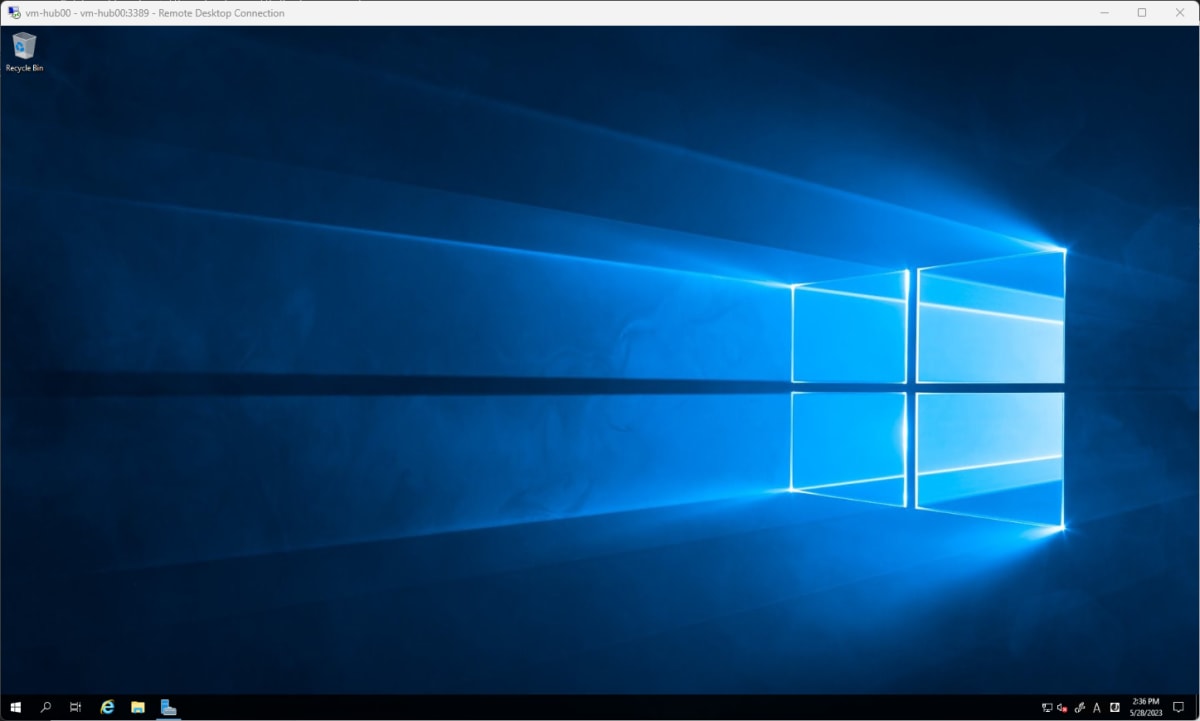Screen dimensions: 1200x721
Task: Open File Explorer from the taskbar
Action: (x=136, y=707)
